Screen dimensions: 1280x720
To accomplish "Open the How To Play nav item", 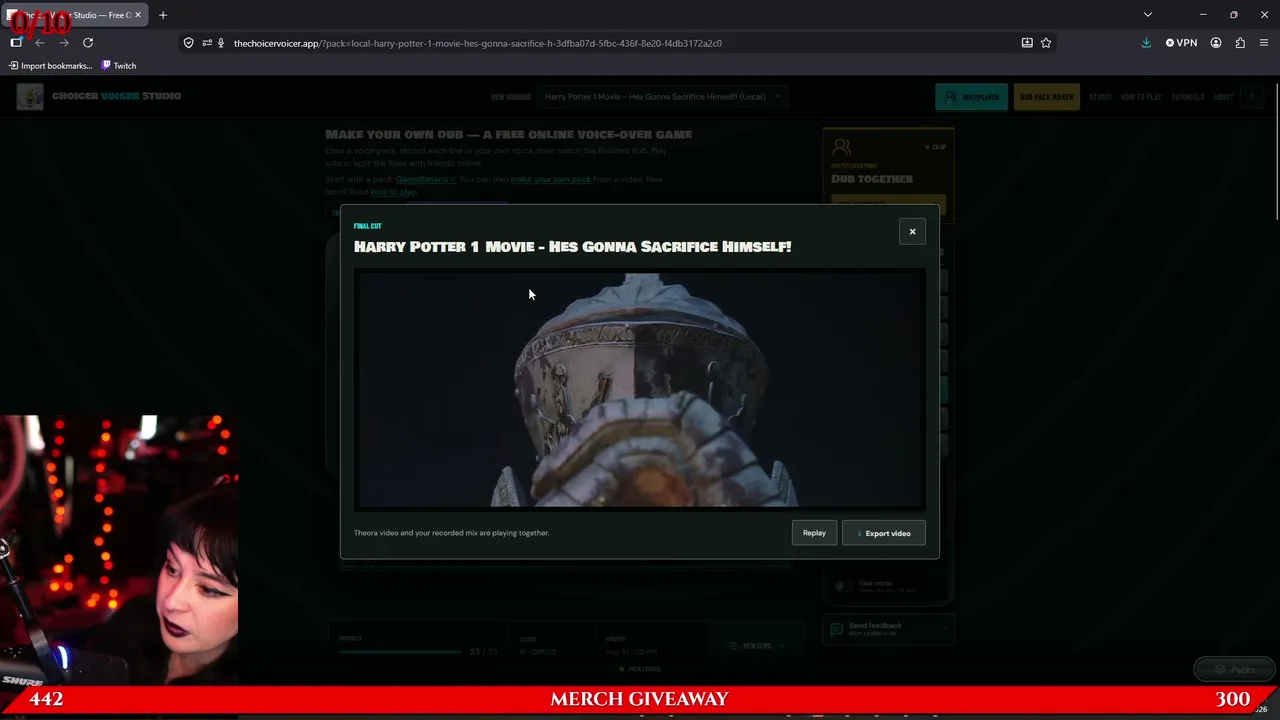I will [1141, 97].
